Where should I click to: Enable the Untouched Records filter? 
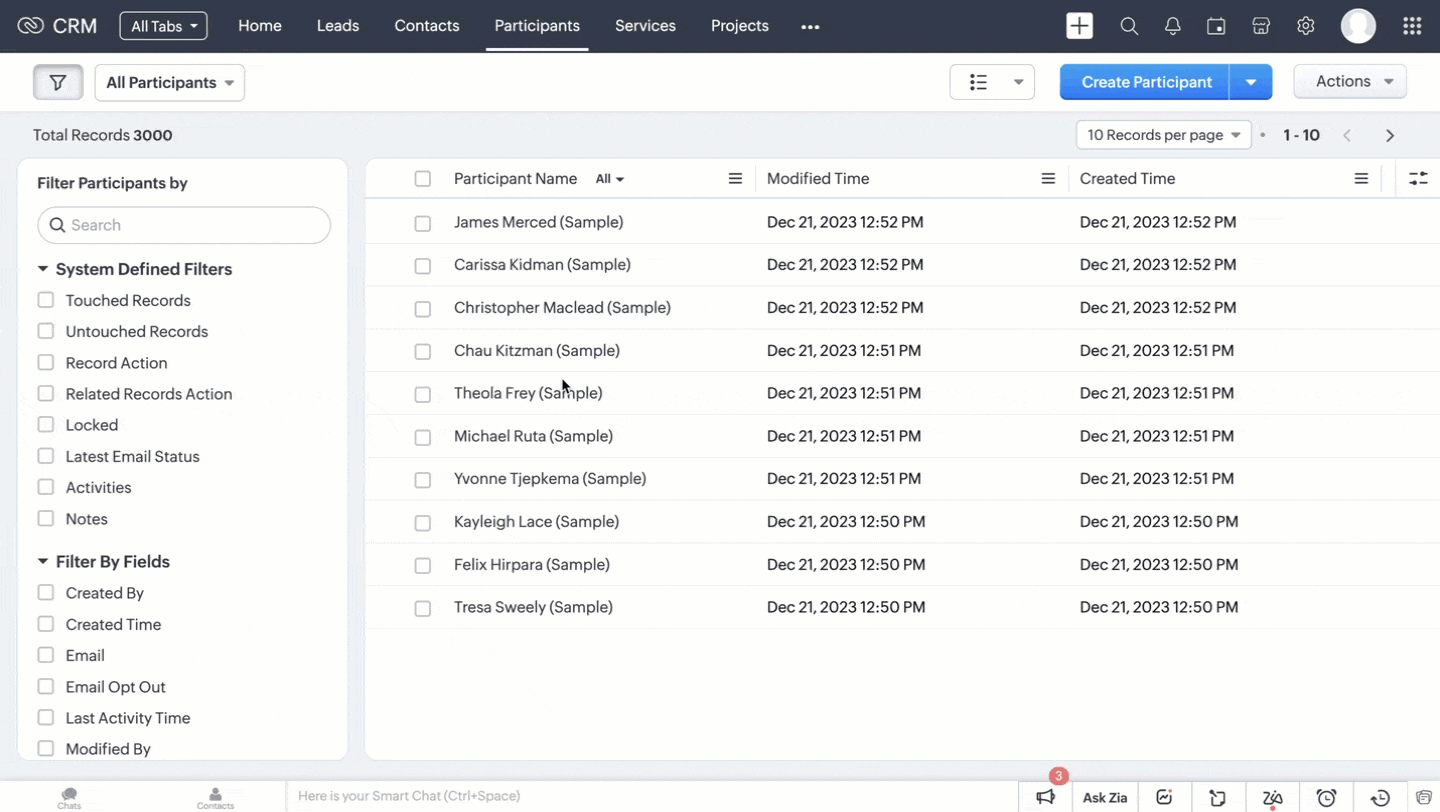pos(46,331)
